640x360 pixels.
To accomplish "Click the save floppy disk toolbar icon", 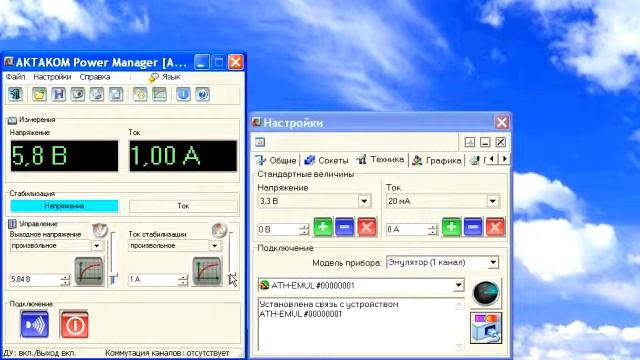I will (59, 94).
